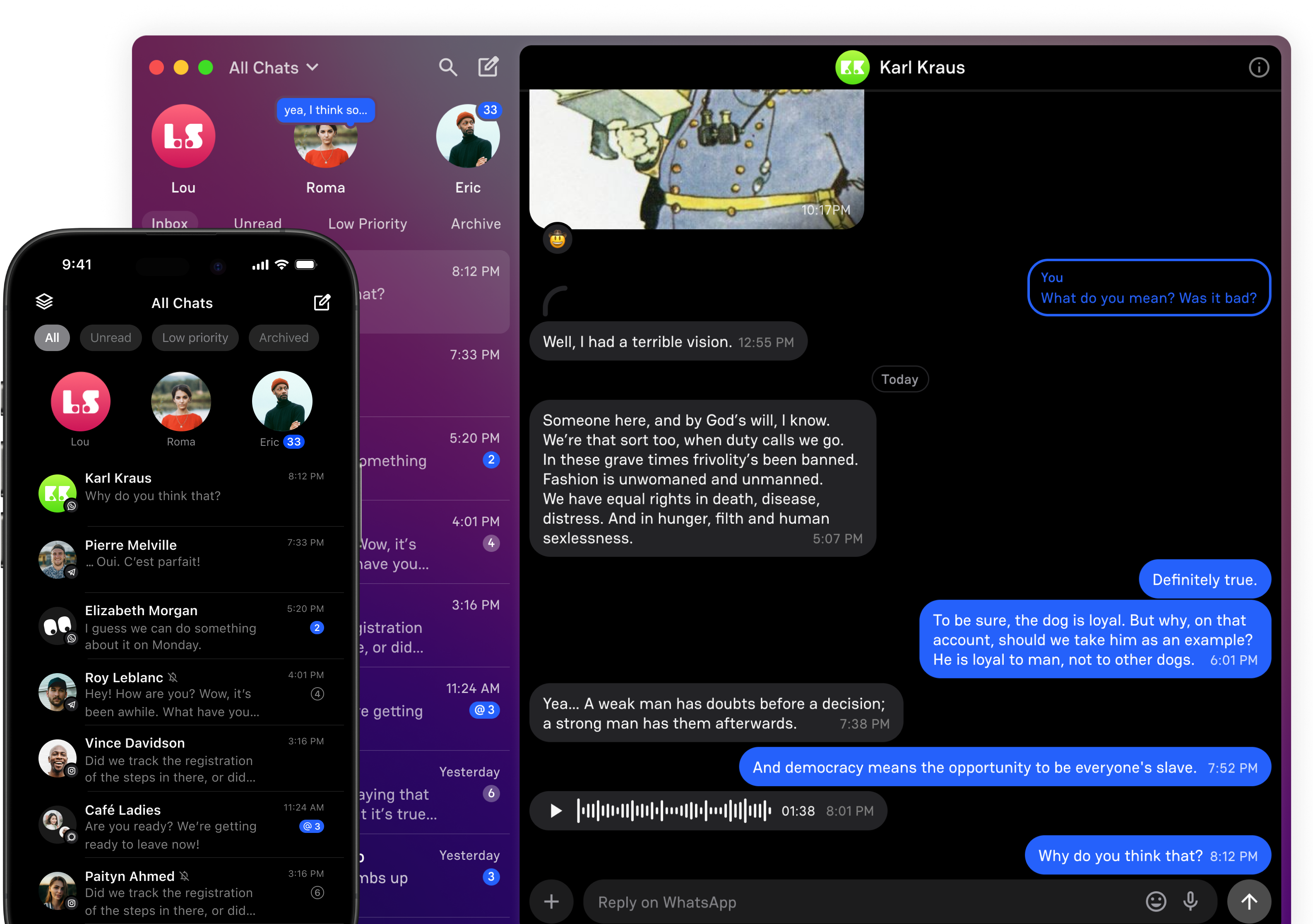1313x924 pixels.
Task: Select the All filter pill on phone
Action: pyautogui.click(x=52, y=337)
